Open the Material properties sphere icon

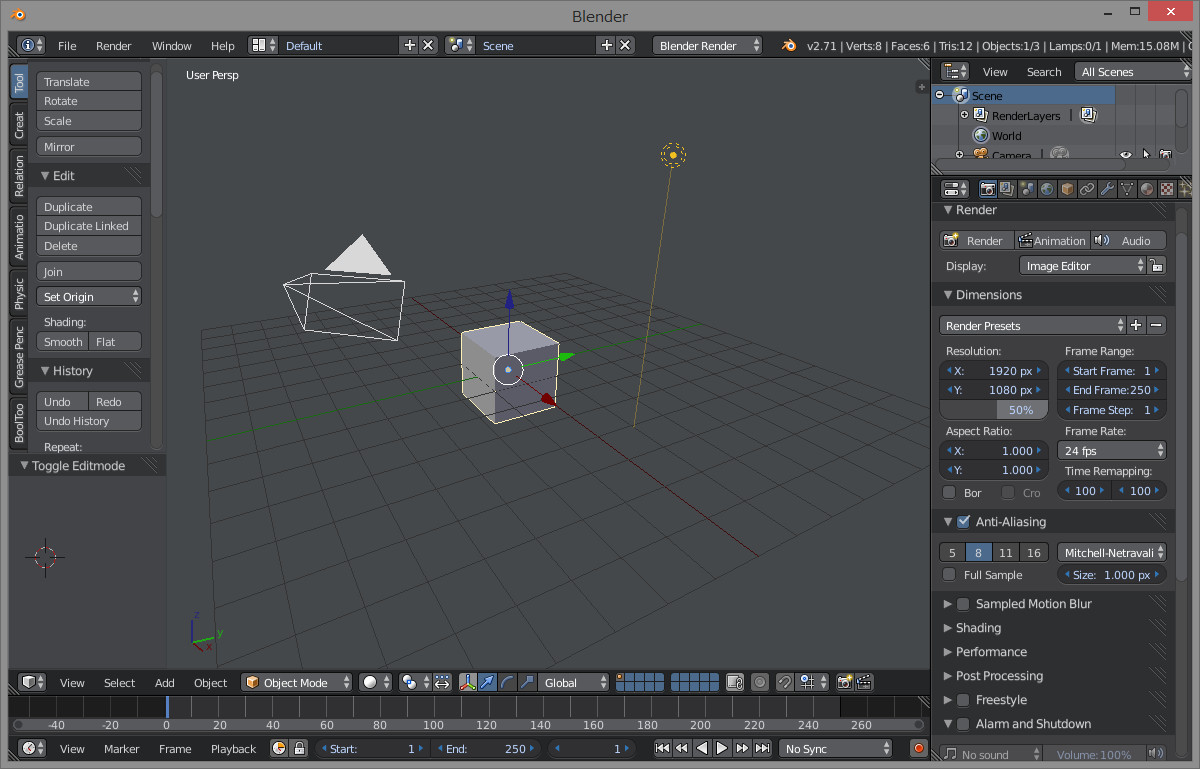(x=1147, y=189)
